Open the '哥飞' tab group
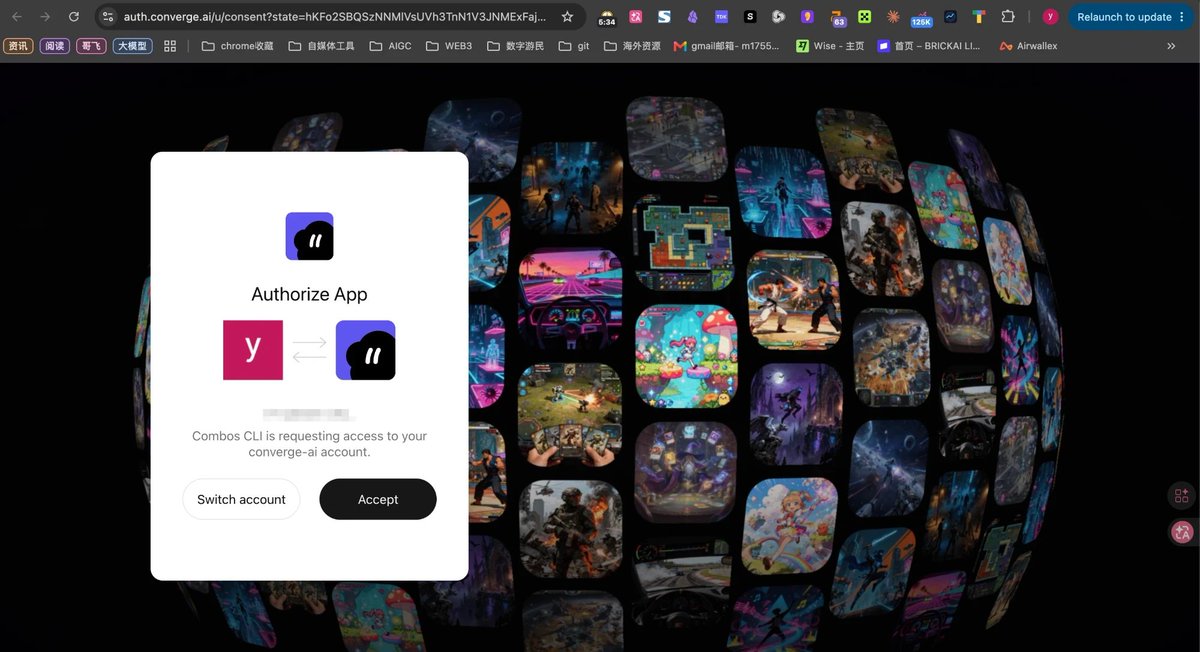Image resolution: width=1200 pixels, height=652 pixels. pos(91,46)
